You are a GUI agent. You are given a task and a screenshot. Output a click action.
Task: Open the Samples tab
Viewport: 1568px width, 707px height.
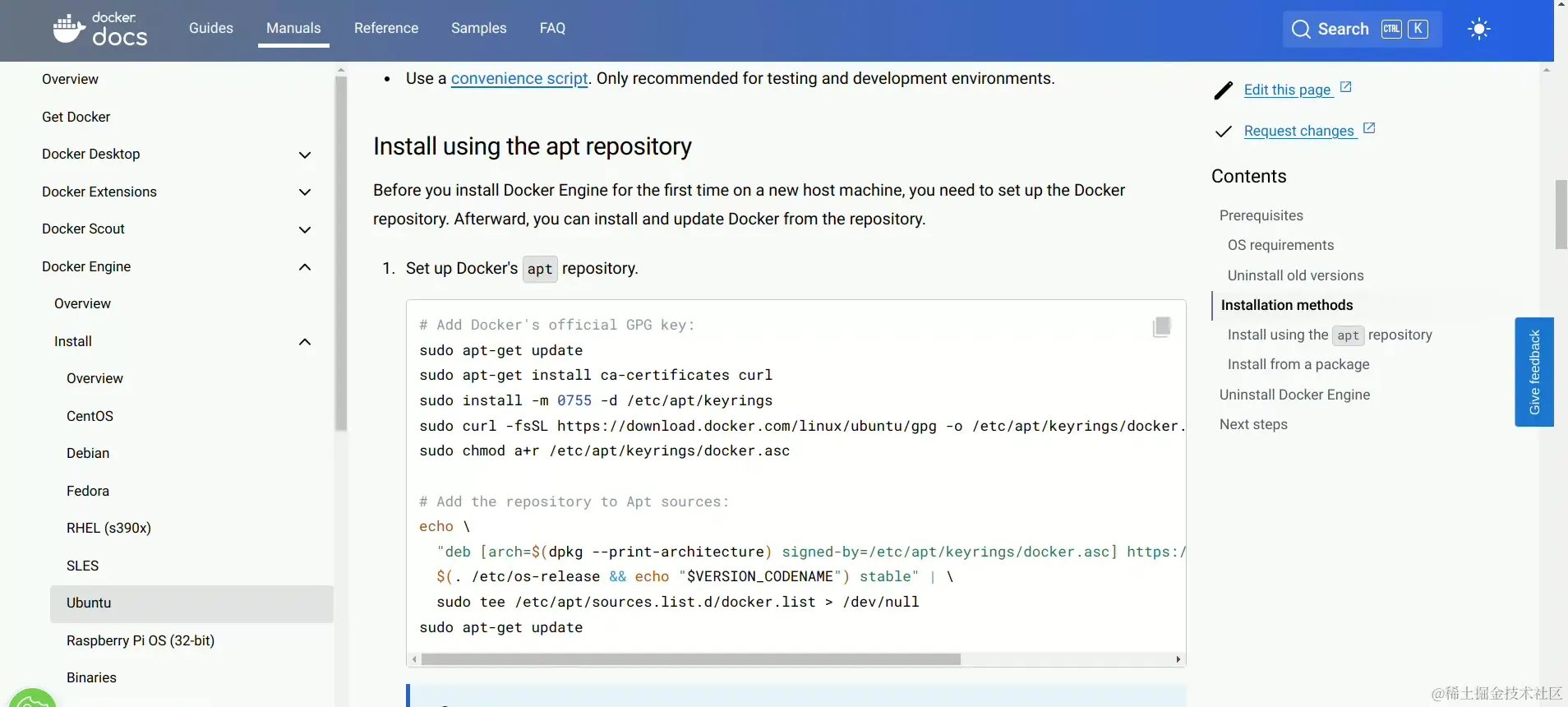(x=479, y=28)
